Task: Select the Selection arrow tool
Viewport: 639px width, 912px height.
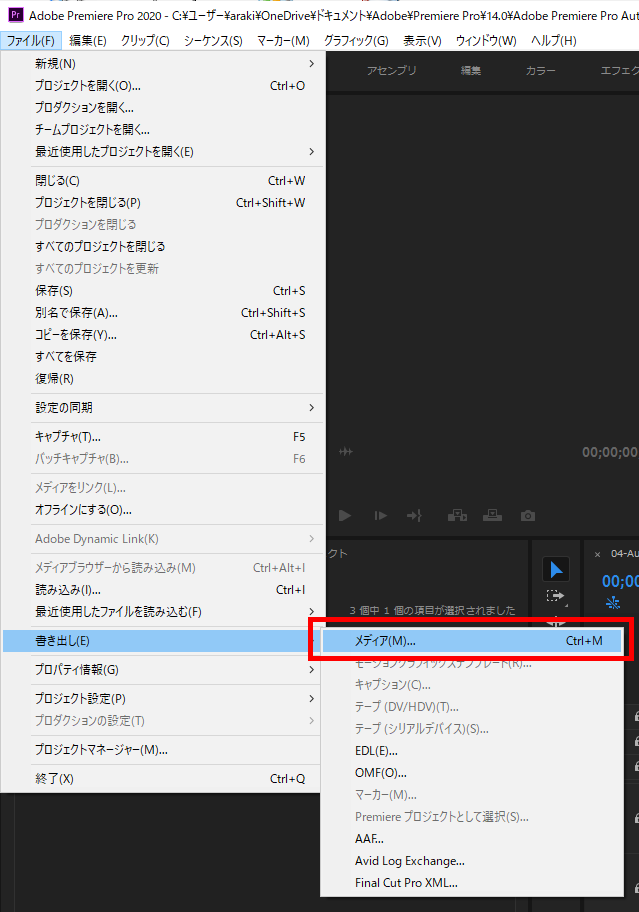Action: 556,569
